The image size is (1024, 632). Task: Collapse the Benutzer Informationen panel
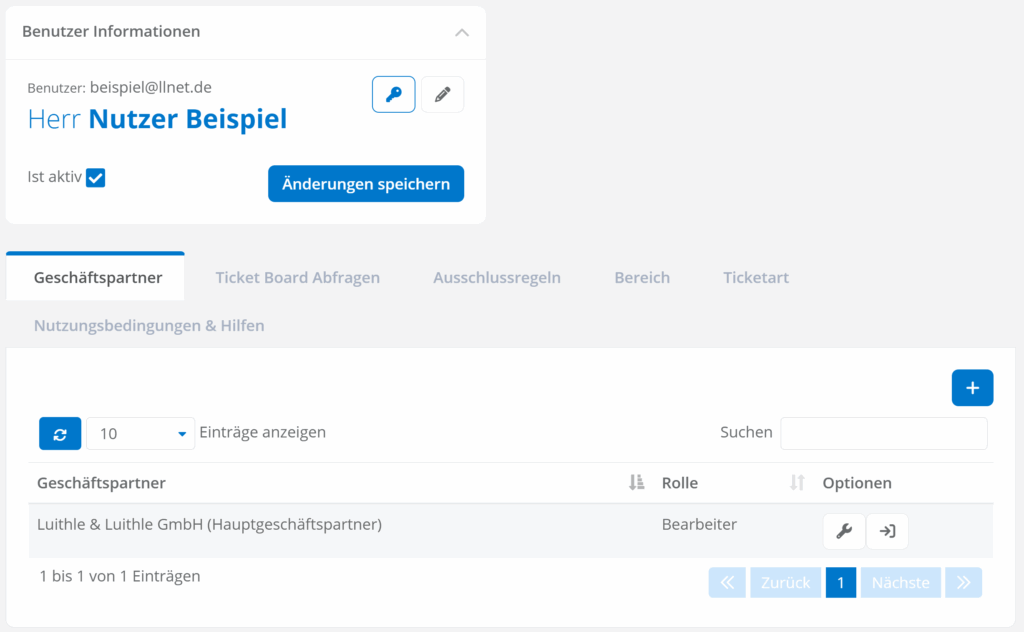tap(461, 32)
